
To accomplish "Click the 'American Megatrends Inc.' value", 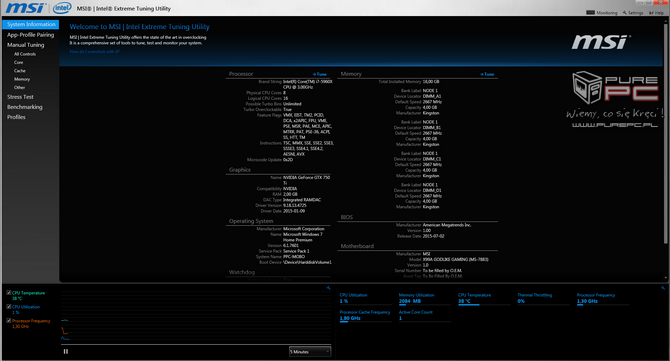I will (x=447, y=225).
